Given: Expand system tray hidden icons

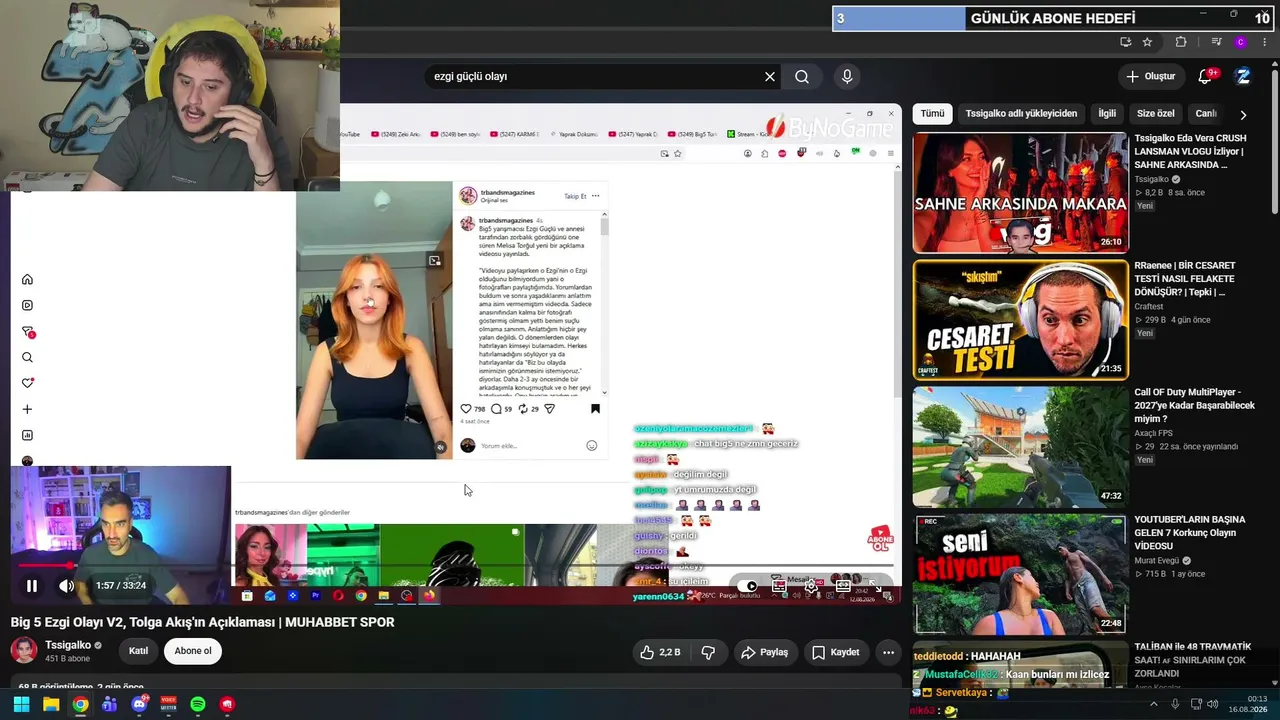Looking at the screenshot, I should [1153, 705].
